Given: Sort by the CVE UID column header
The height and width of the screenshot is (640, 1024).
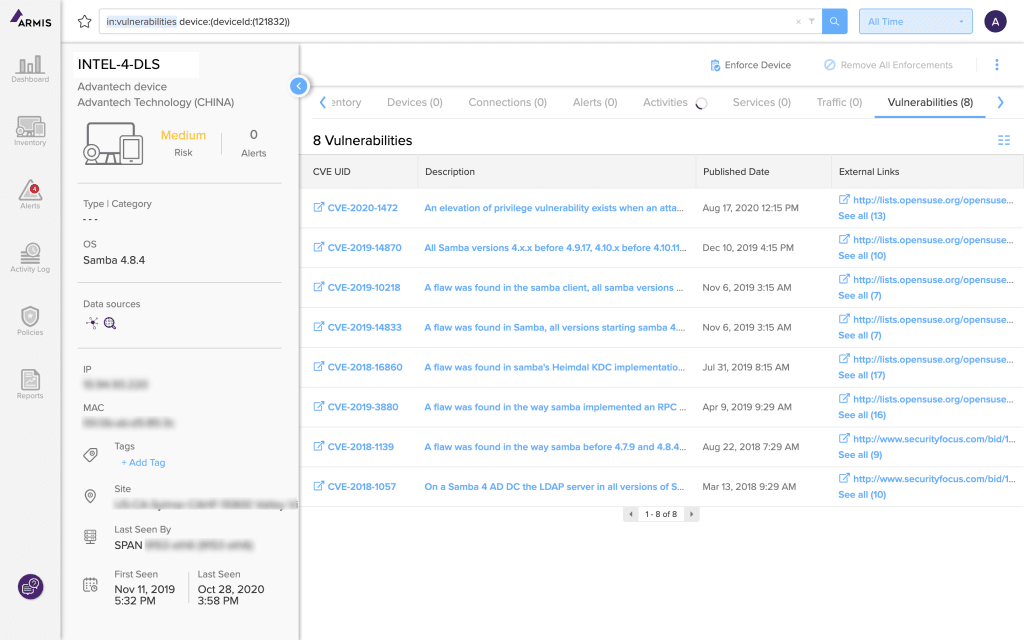Looking at the screenshot, I should point(332,172).
